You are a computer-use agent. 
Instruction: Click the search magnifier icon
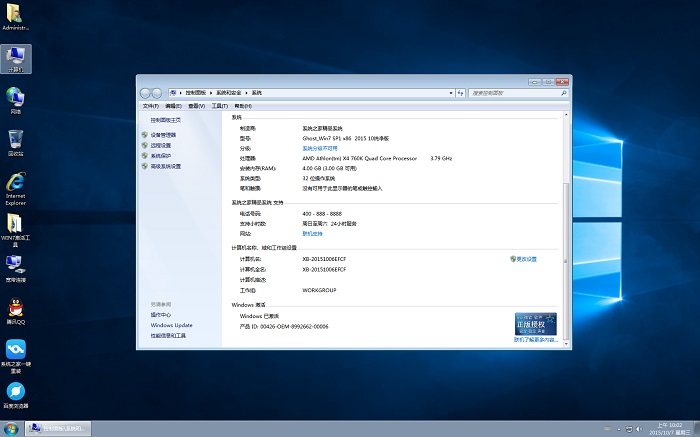tap(563, 93)
